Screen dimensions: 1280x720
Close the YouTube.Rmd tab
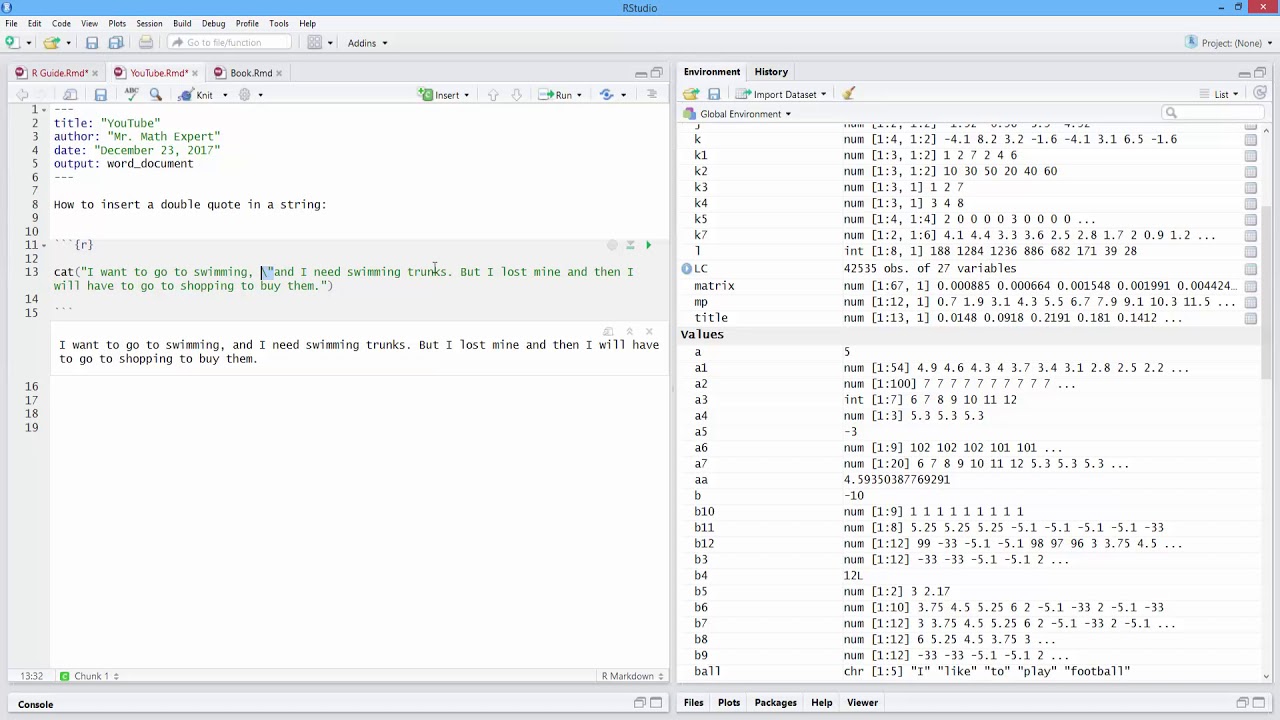[x=194, y=73]
